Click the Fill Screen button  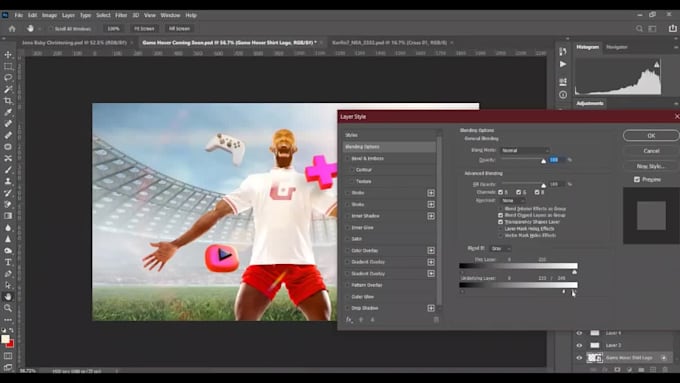tap(179, 29)
